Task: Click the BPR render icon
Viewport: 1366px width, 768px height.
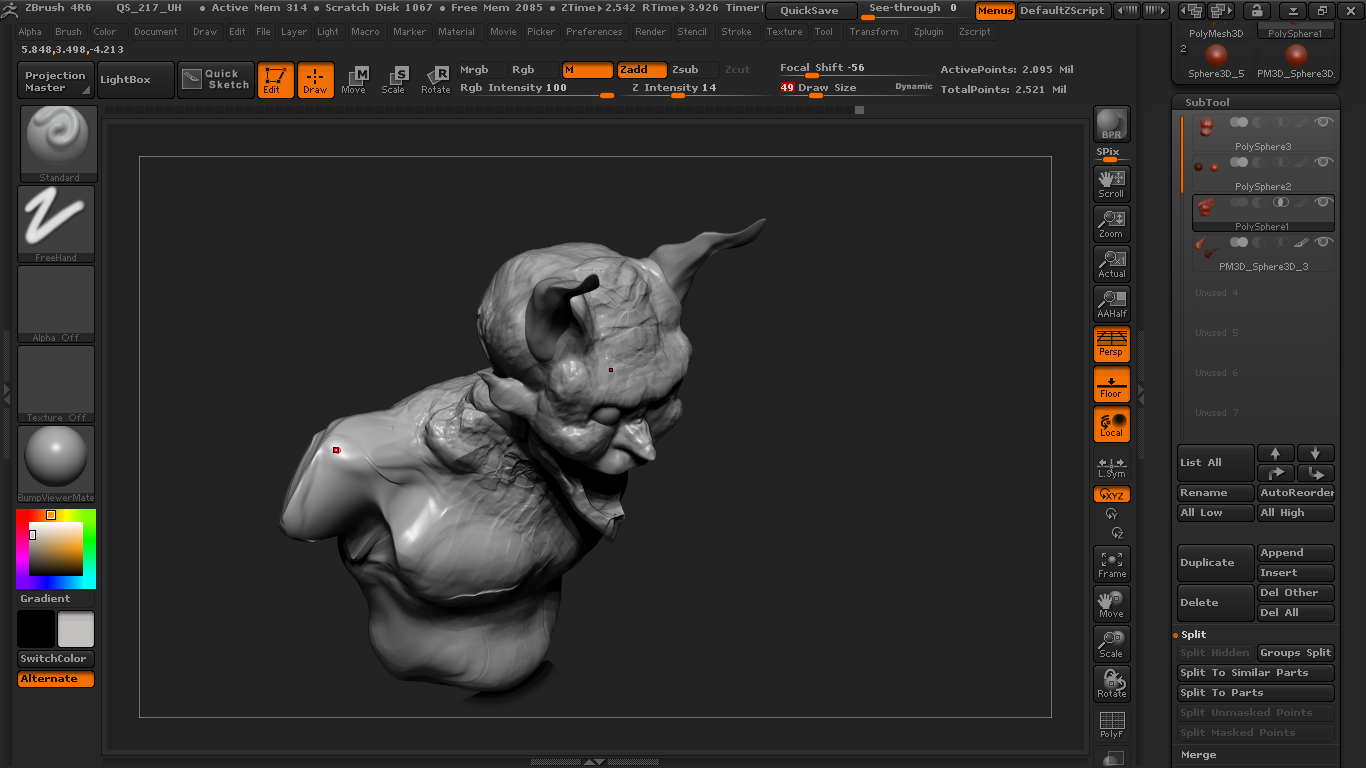Action: pos(1111,124)
